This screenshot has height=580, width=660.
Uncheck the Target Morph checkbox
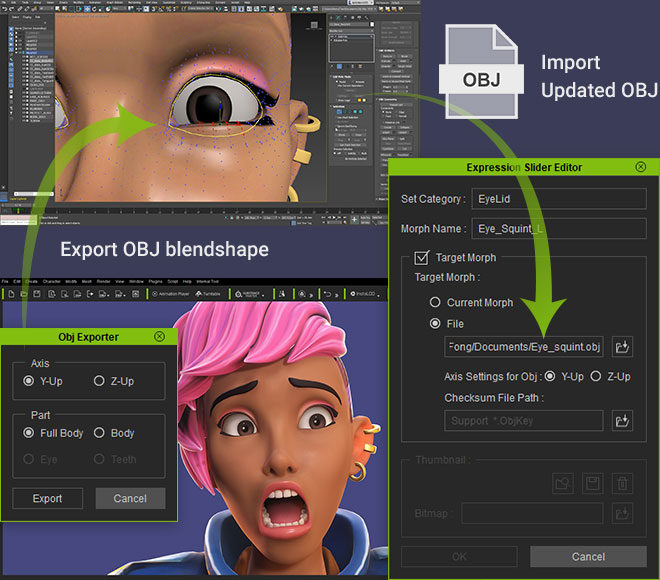pos(423,258)
